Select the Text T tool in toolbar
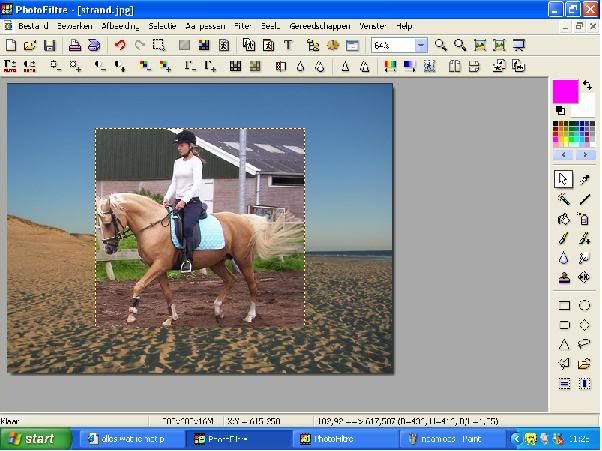Screen dimensions: 602x451 288,45
